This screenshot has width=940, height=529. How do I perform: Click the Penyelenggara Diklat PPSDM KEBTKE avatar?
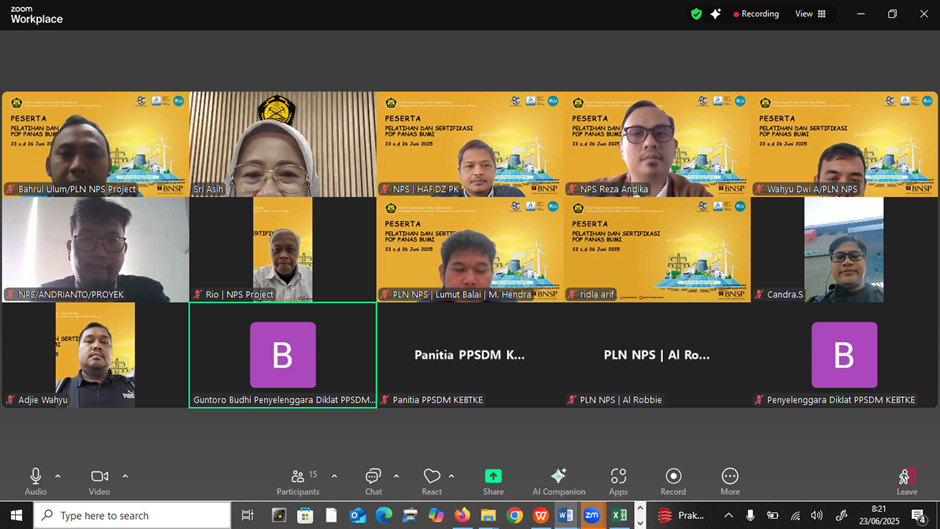pyautogui.click(x=844, y=354)
